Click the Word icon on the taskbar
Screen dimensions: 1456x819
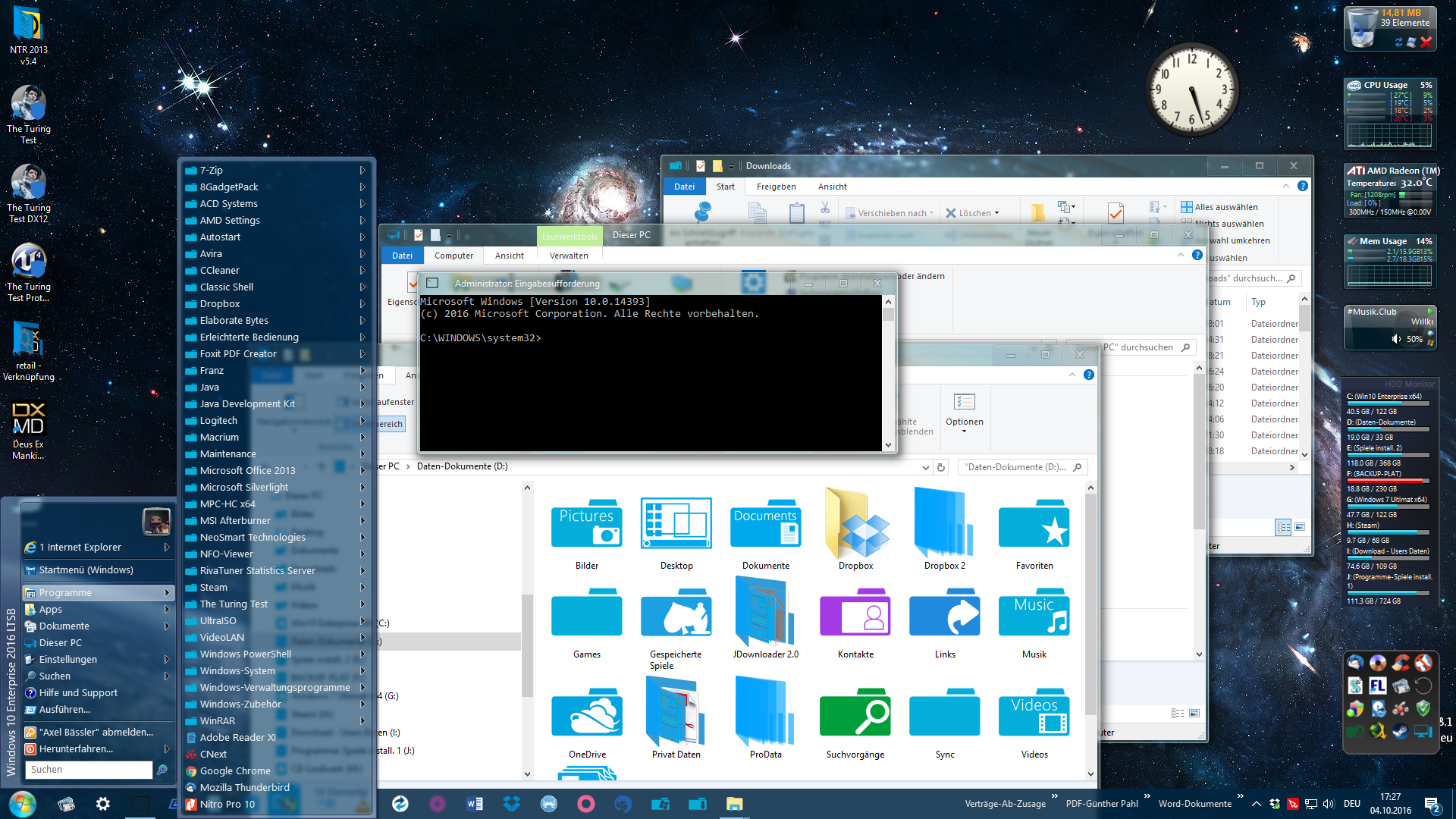coord(475,804)
